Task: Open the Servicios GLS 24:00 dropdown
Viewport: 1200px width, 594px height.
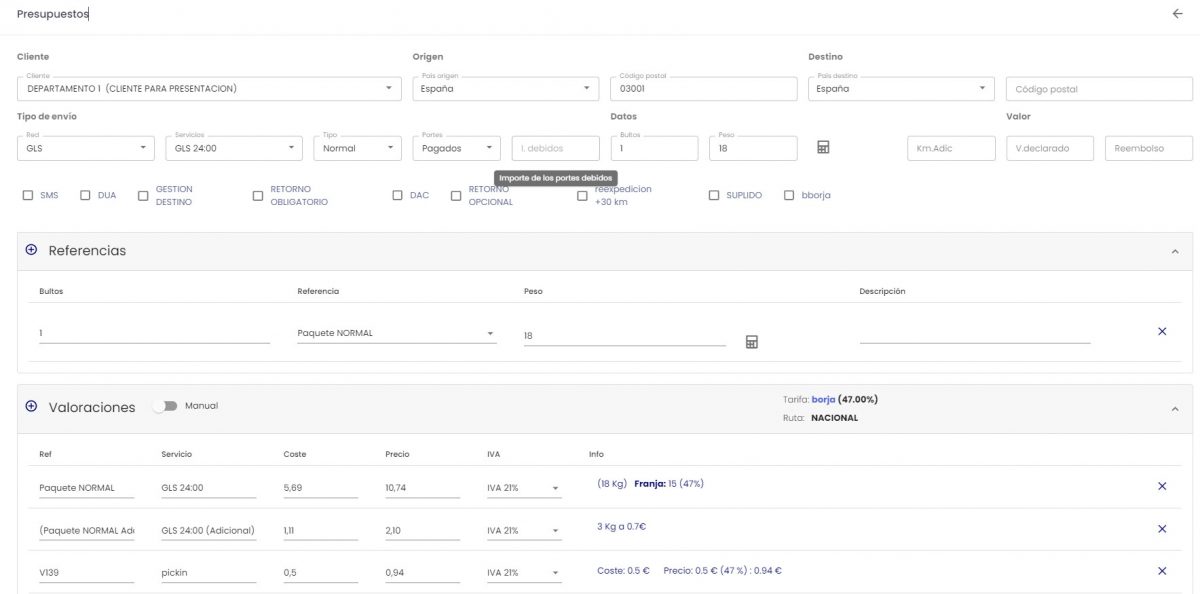Action: click(x=291, y=148)
